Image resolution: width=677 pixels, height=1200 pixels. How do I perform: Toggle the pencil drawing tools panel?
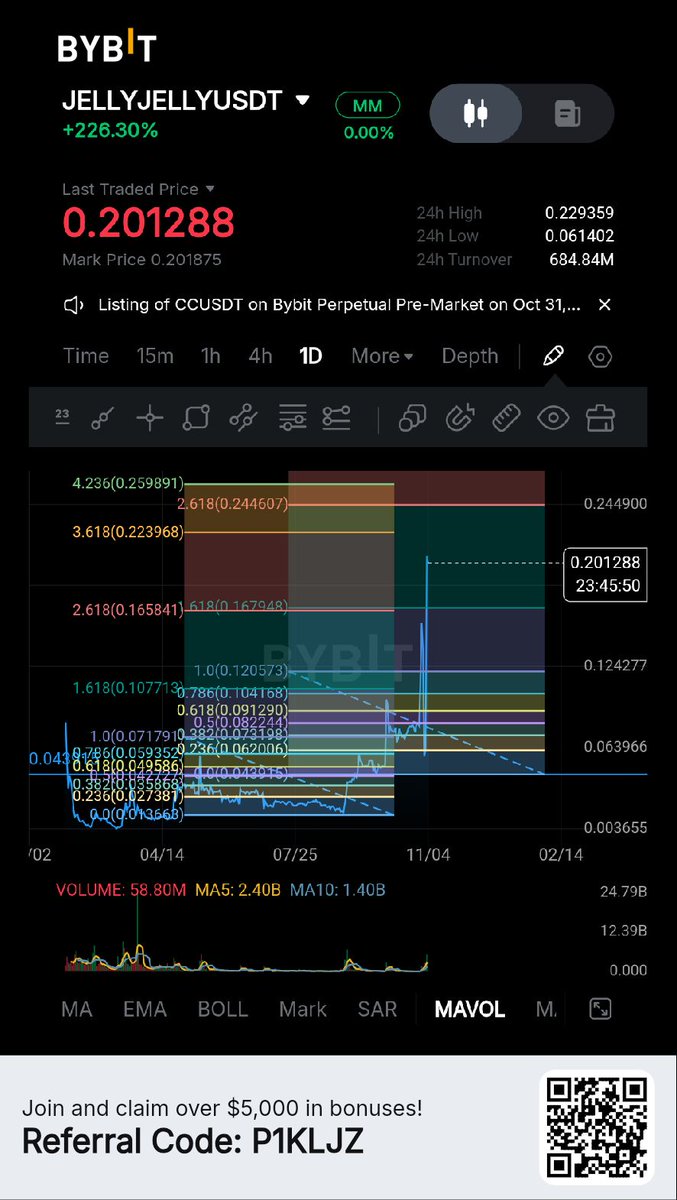pyautogui.click(x=553, y=356)
